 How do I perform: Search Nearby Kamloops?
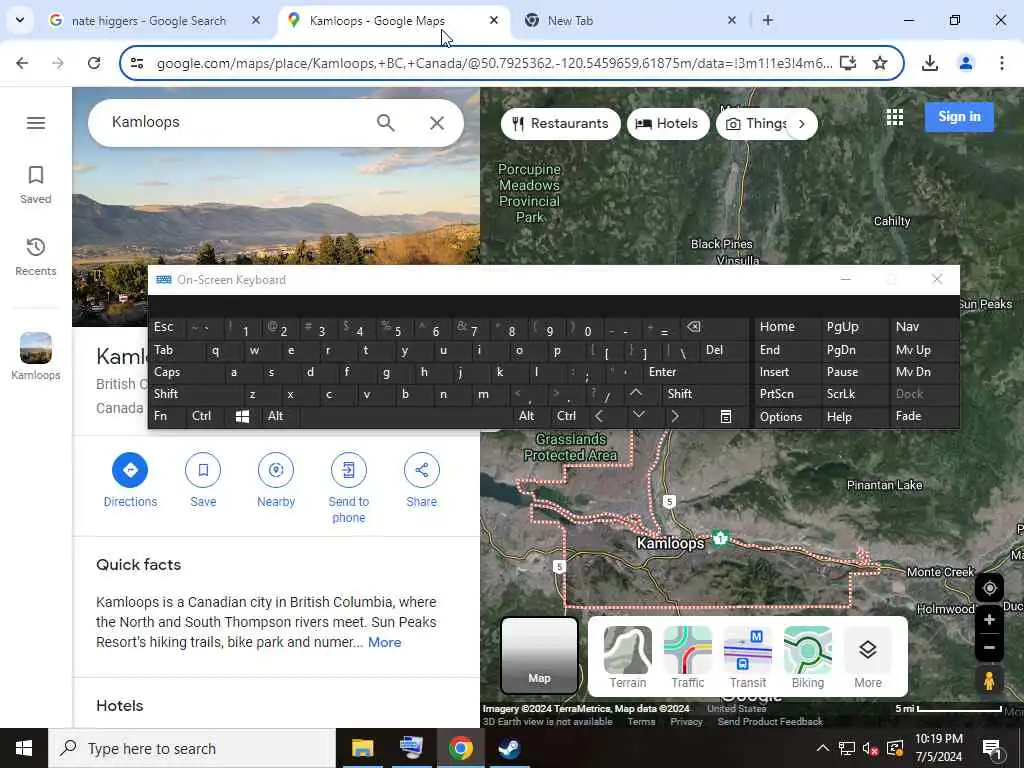(276, 480)
